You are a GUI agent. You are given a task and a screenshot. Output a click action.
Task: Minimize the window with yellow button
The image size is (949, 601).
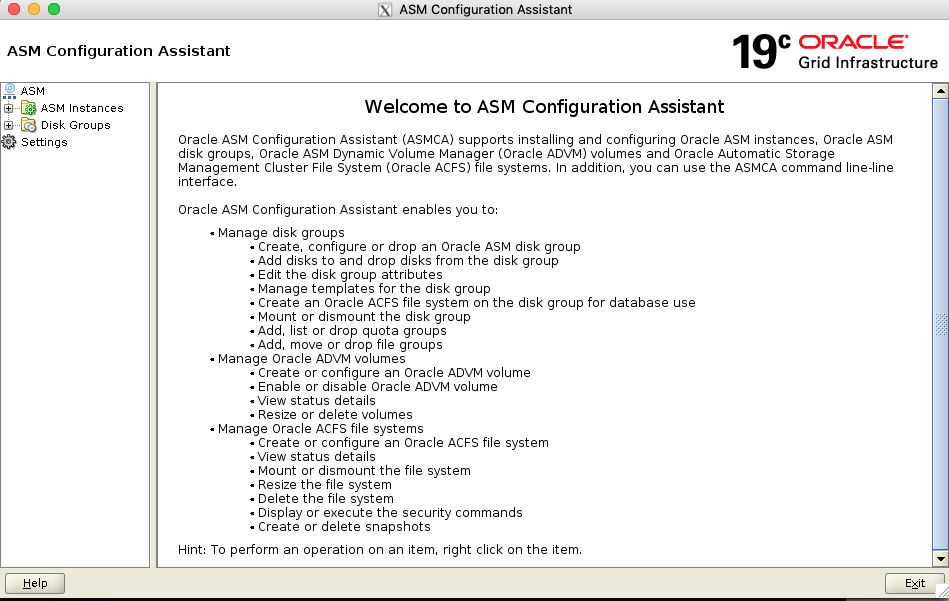pos(34,9)
